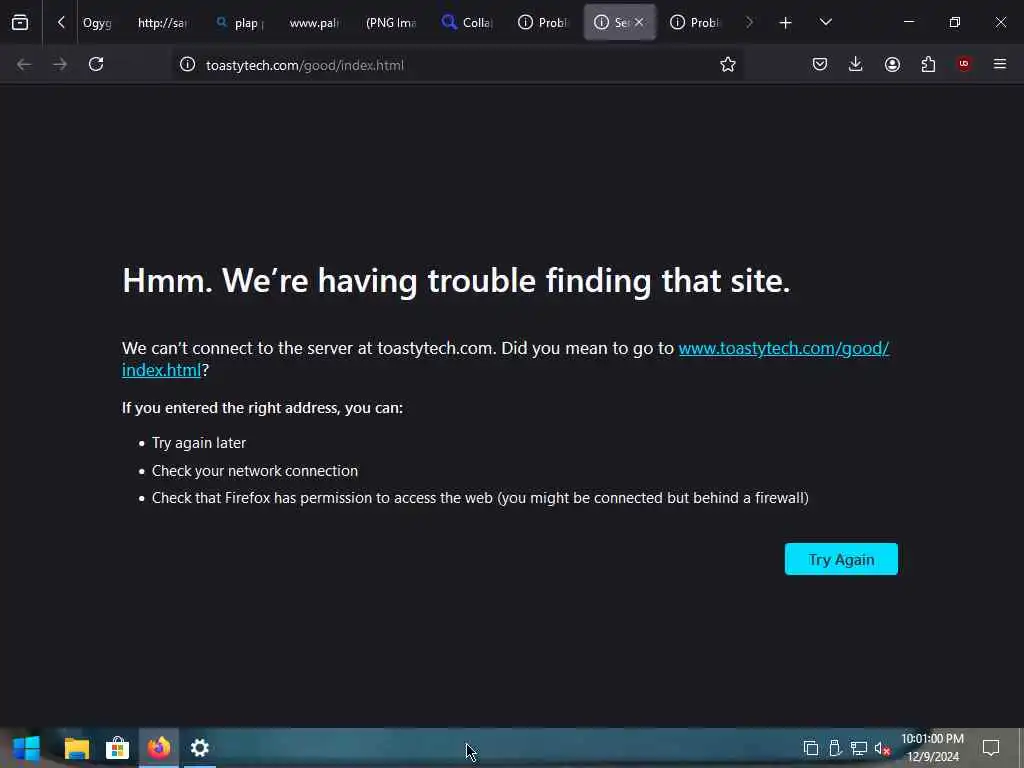
Task: Click the task view tray icon
Action: (x=810, y=748)
